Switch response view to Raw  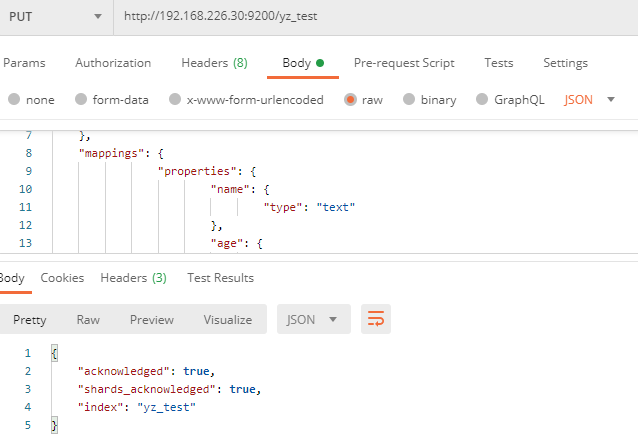pyautogui.click(x=88, y=320)
